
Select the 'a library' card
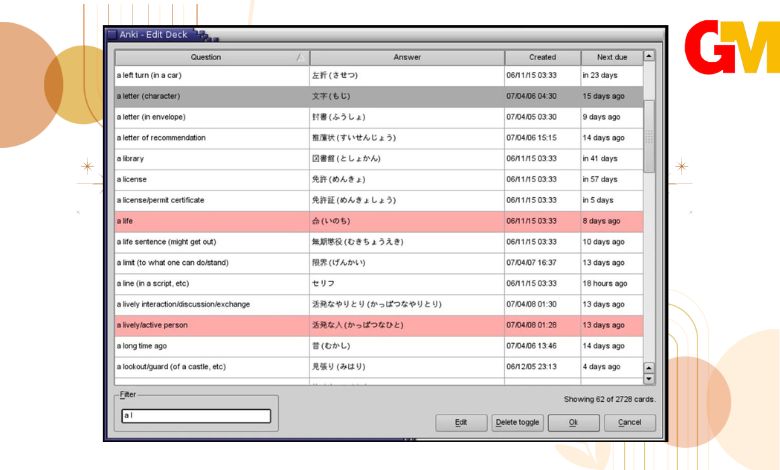pos(379,159)
